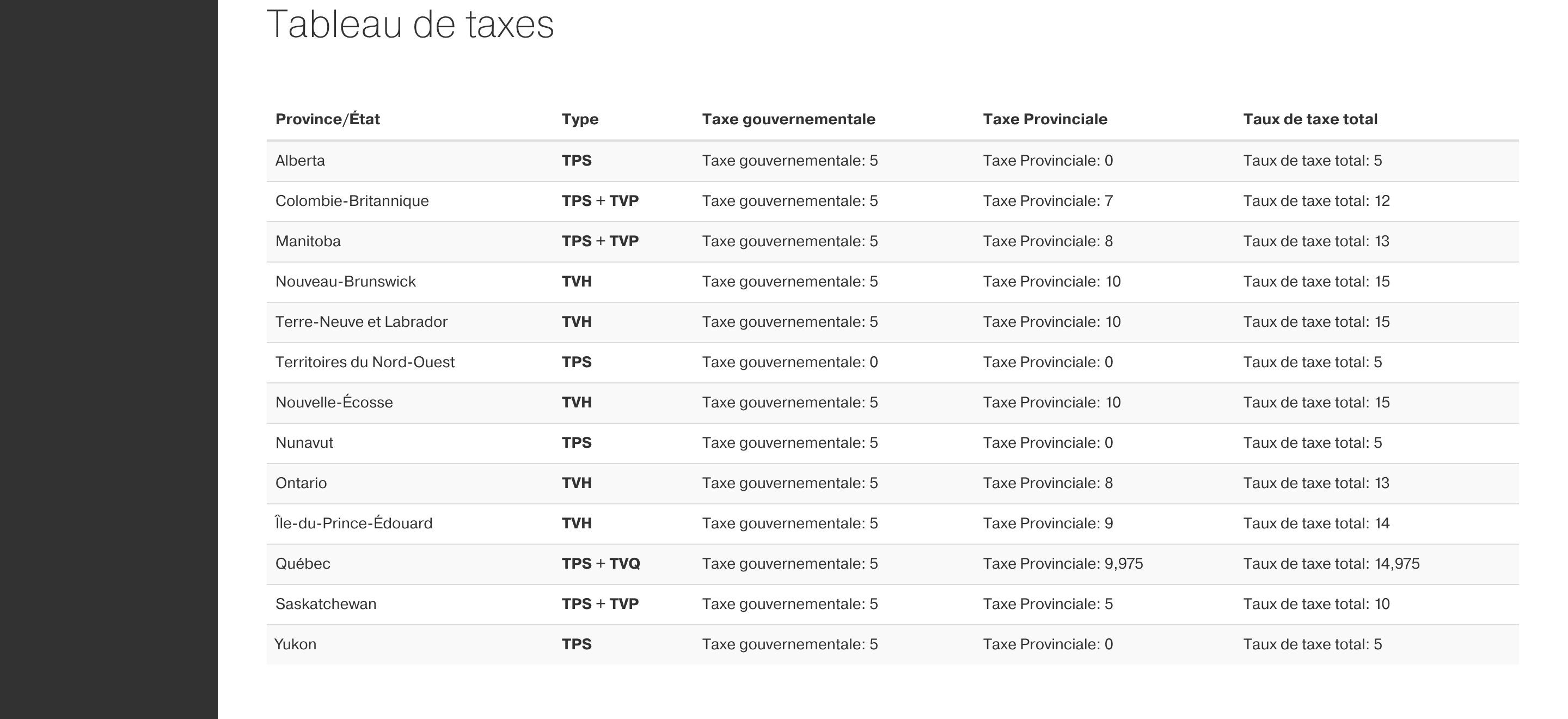Click Terre-Neuve et Labrador row
Image resolution: width=1568 pixels, height=719 pixels.
point(892,322)
